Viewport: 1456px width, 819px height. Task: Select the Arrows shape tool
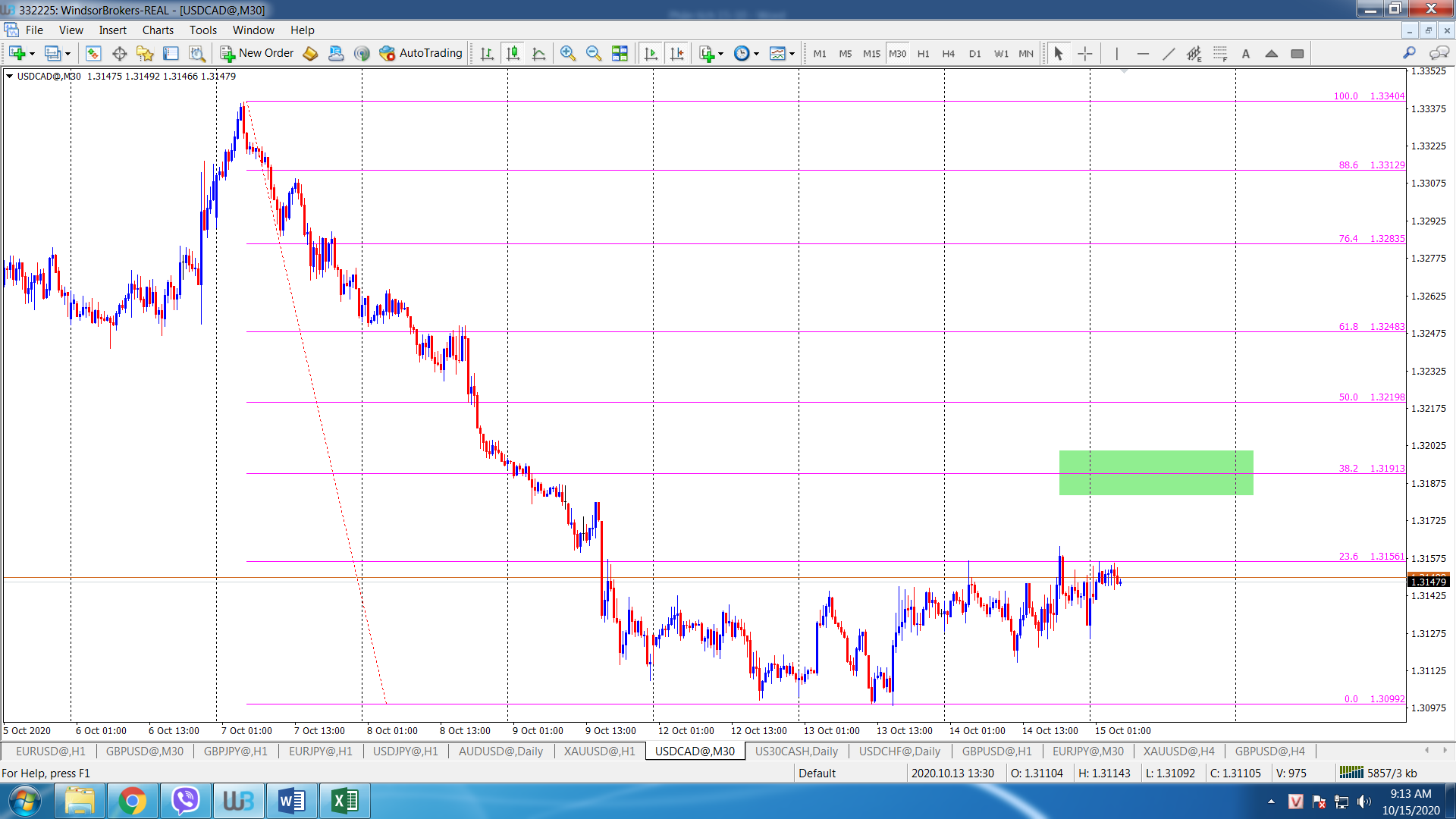click(x=1272, y=53)
